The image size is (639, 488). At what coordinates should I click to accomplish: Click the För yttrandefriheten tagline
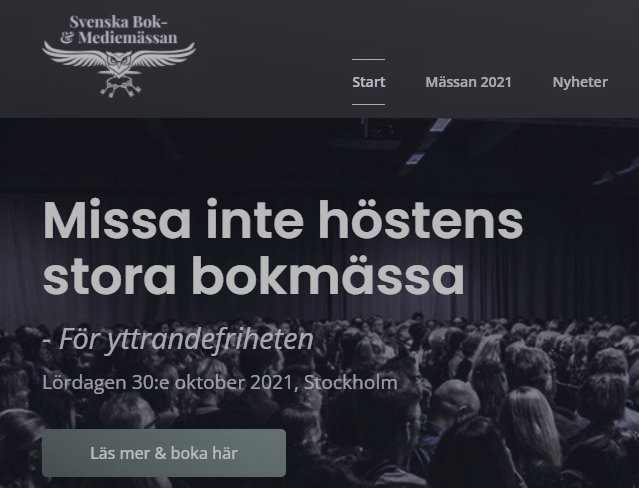coord(178,339)
